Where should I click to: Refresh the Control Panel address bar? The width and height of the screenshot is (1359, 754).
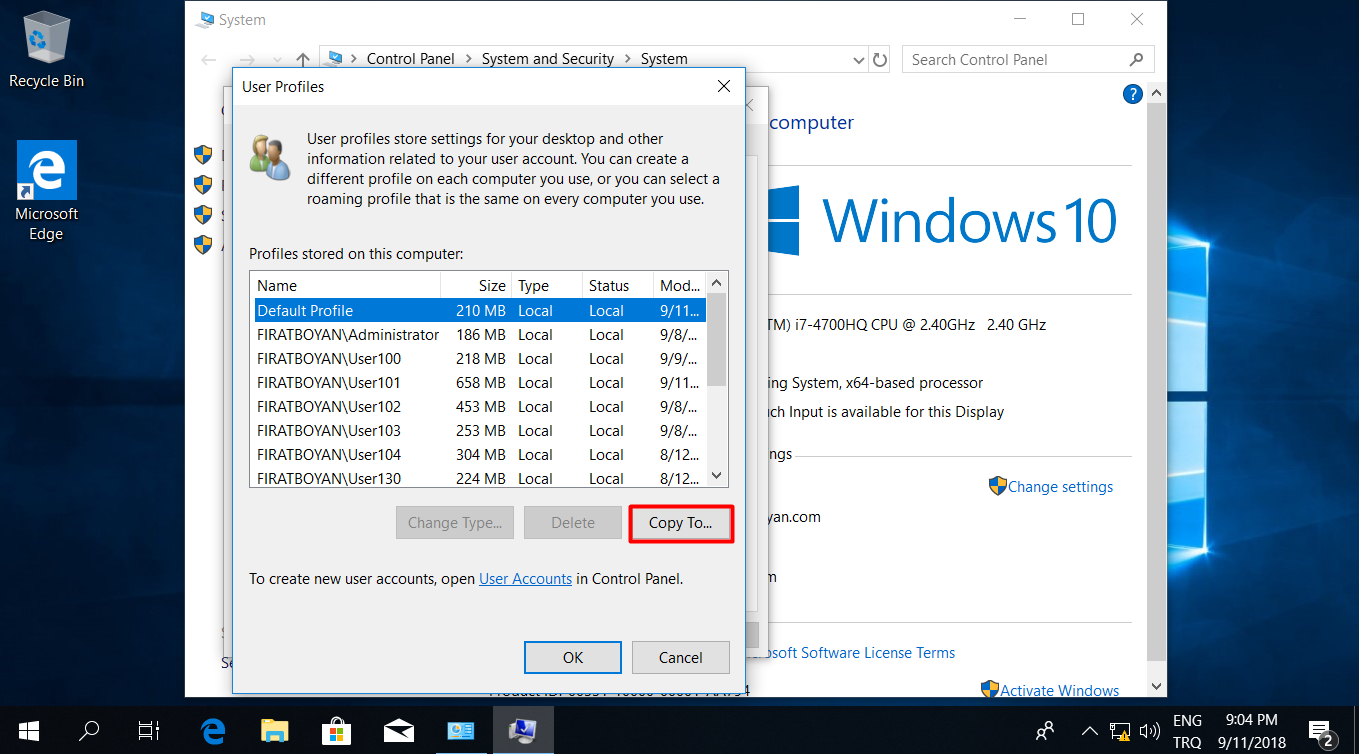point(880,59)
